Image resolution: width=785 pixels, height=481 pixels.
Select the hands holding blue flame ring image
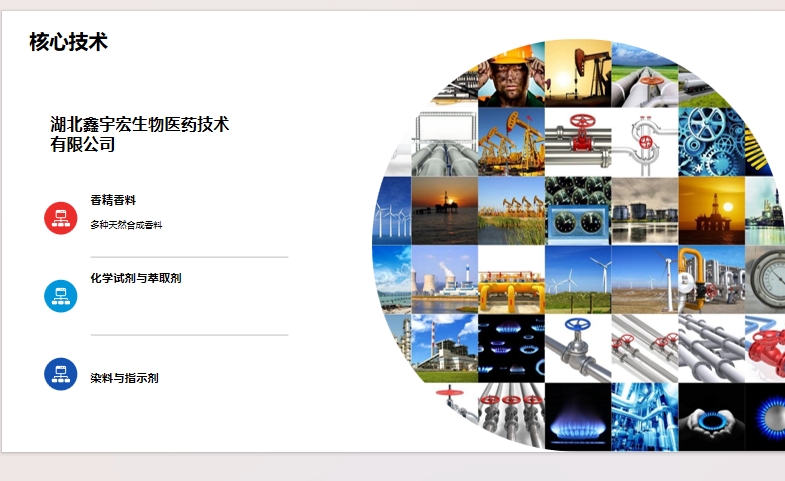(x=711, y=416)
